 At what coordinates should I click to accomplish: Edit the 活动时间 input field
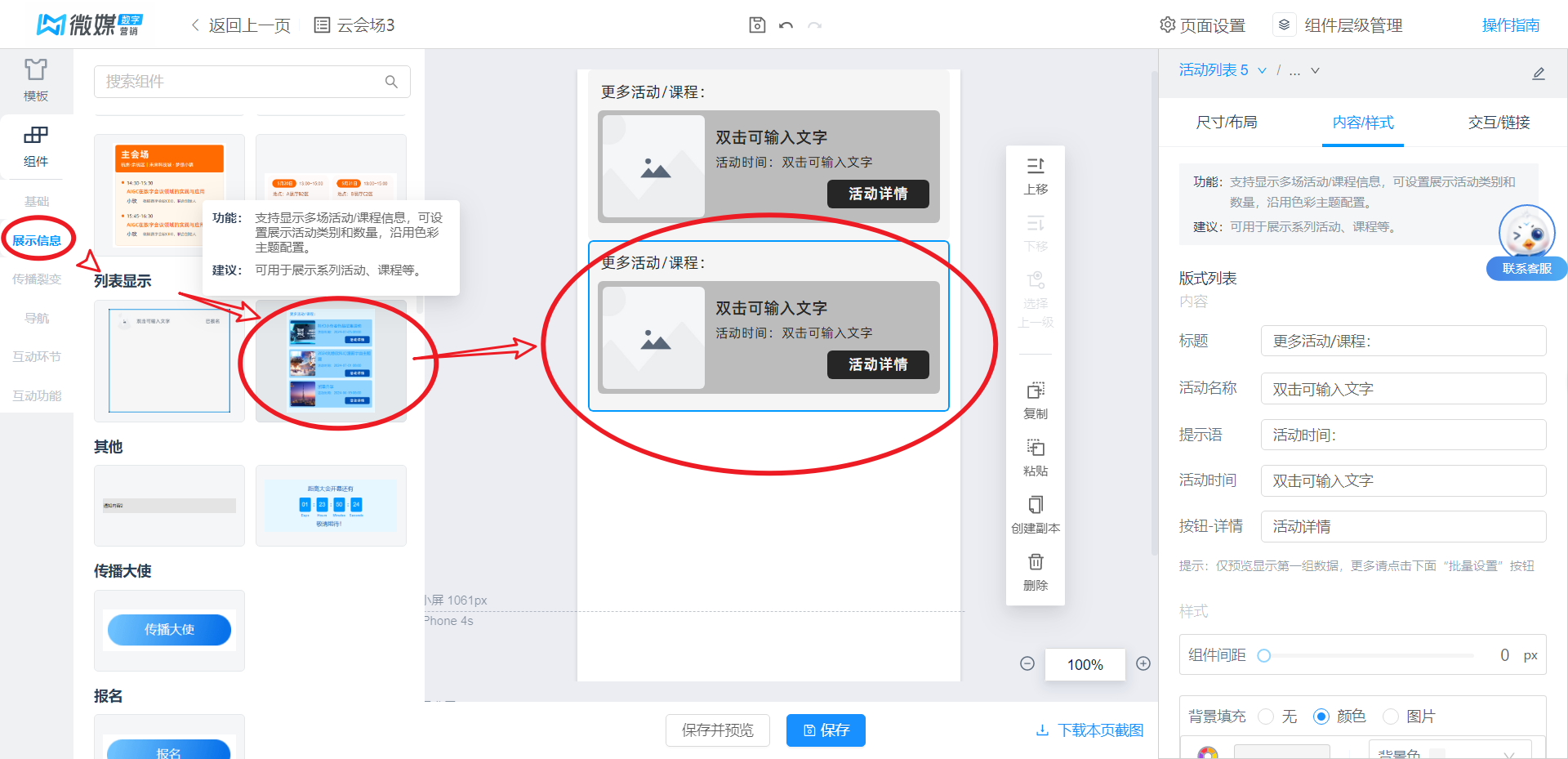pyautogui.click(x=1403, y=480)
